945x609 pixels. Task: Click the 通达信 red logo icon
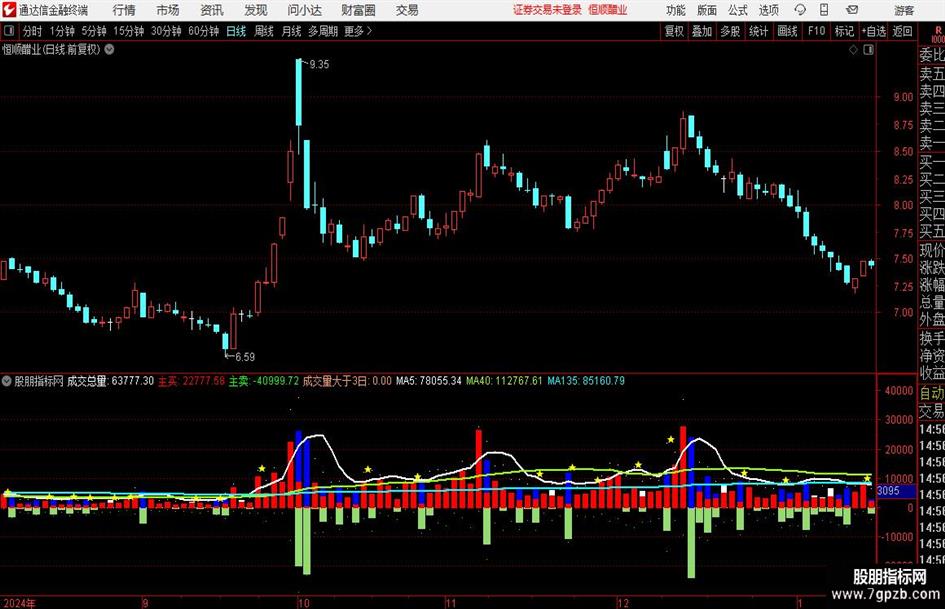pos(8,10)
